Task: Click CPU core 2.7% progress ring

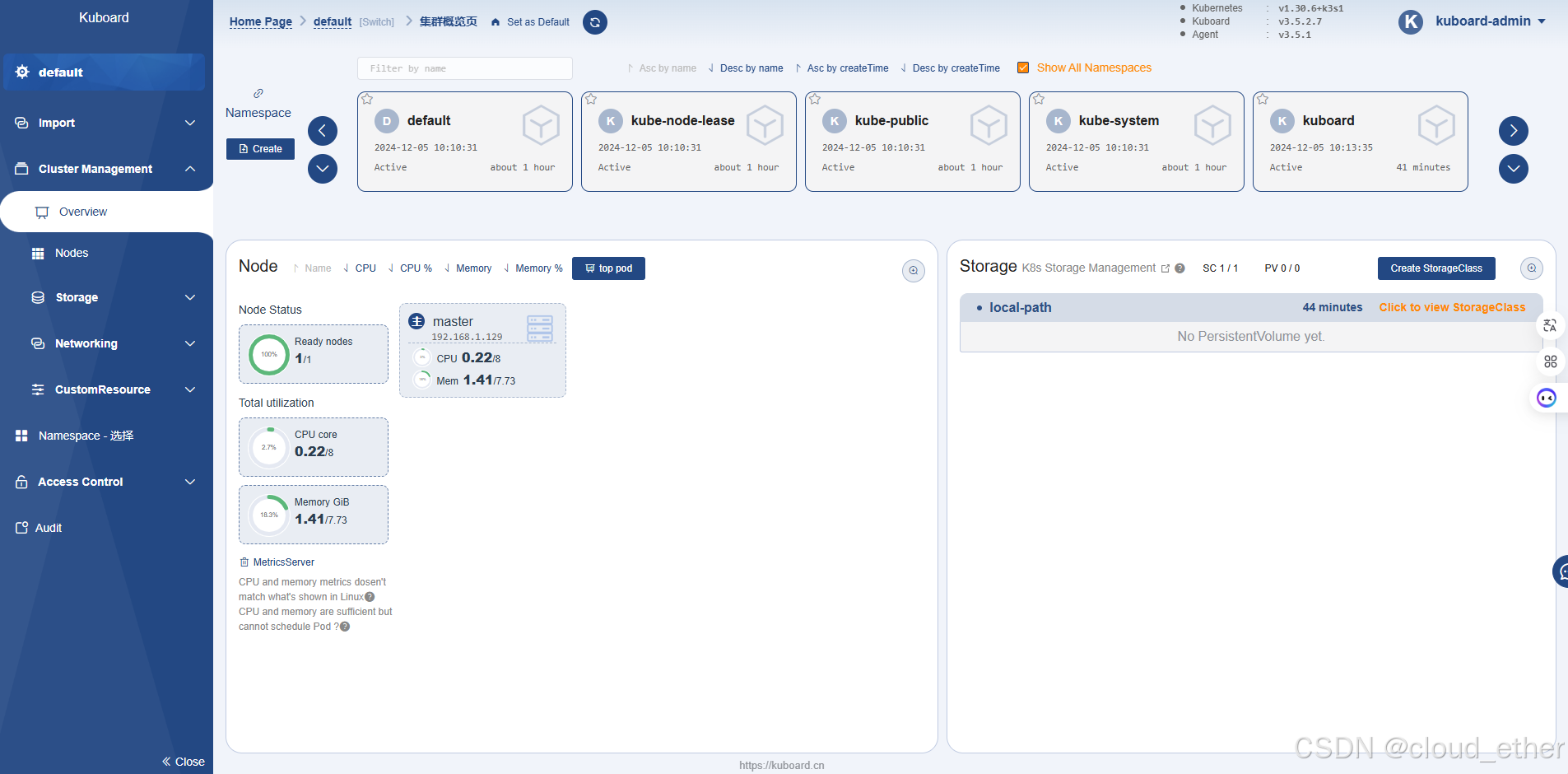Action: tap(269, 447)
